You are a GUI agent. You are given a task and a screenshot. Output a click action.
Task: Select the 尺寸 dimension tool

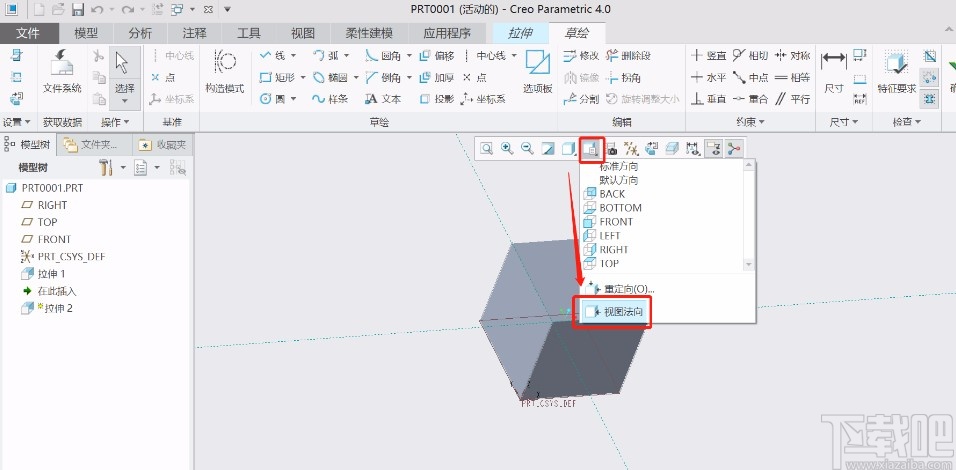coord(833,72)
